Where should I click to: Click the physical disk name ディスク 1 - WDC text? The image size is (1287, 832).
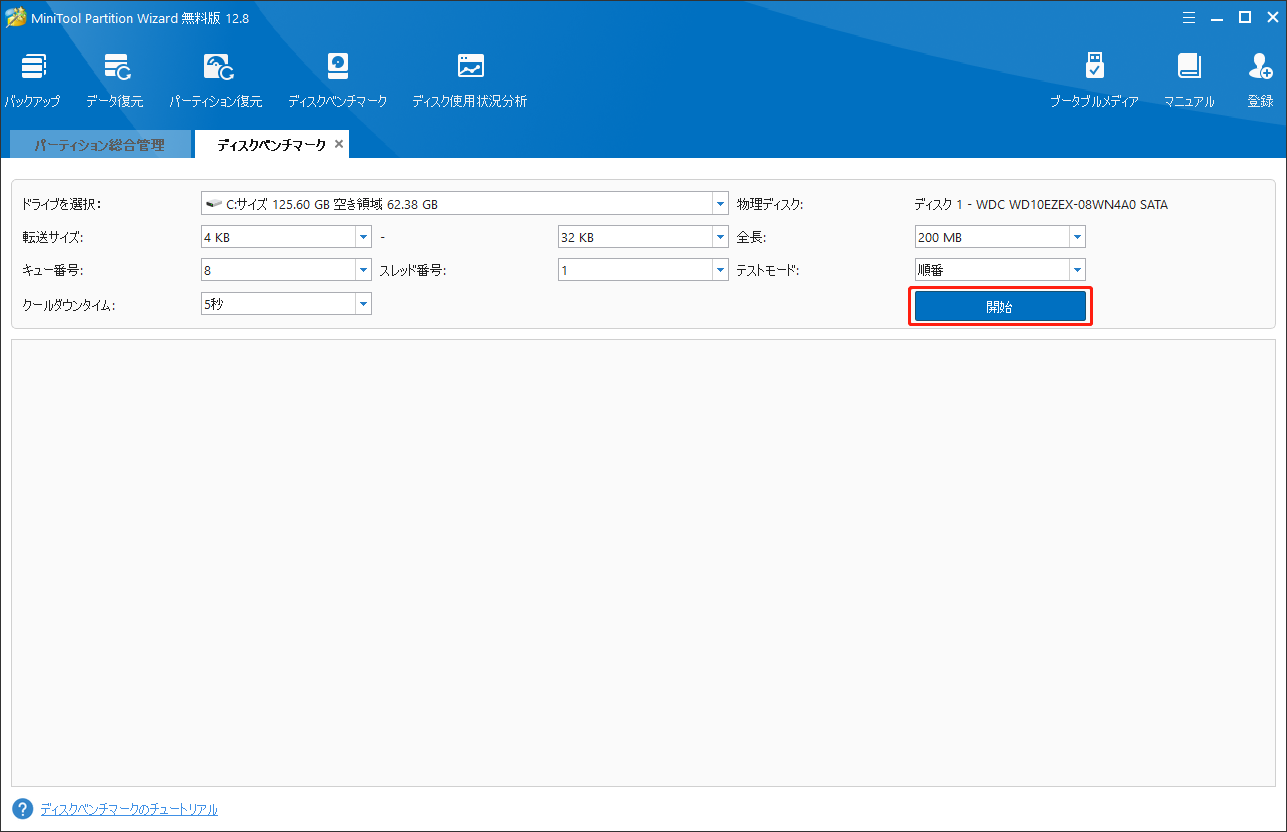(1041, 205)
